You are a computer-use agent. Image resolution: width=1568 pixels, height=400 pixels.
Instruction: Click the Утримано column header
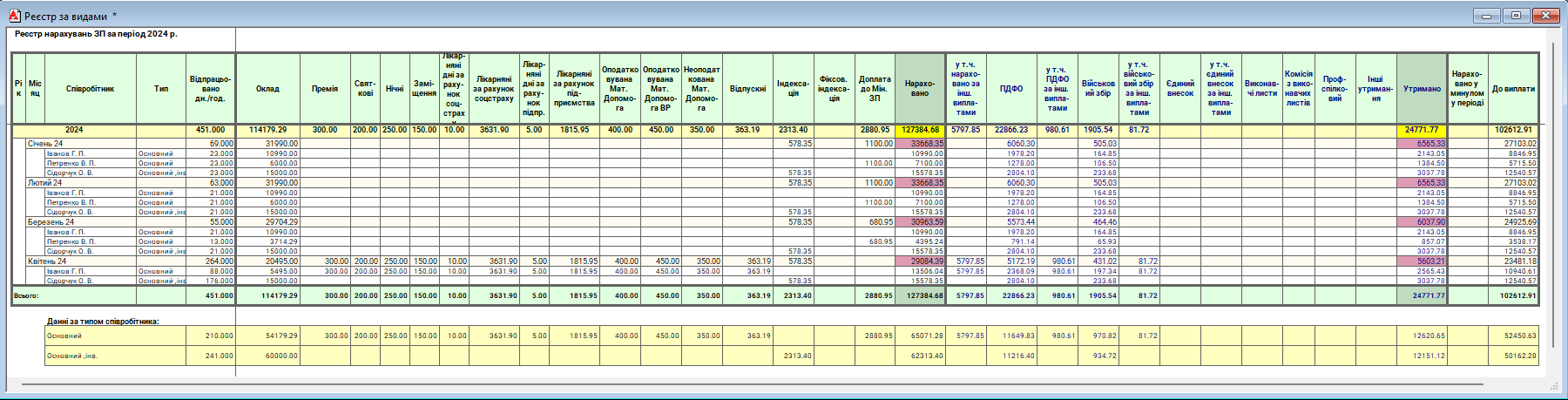coord(1422,89)
